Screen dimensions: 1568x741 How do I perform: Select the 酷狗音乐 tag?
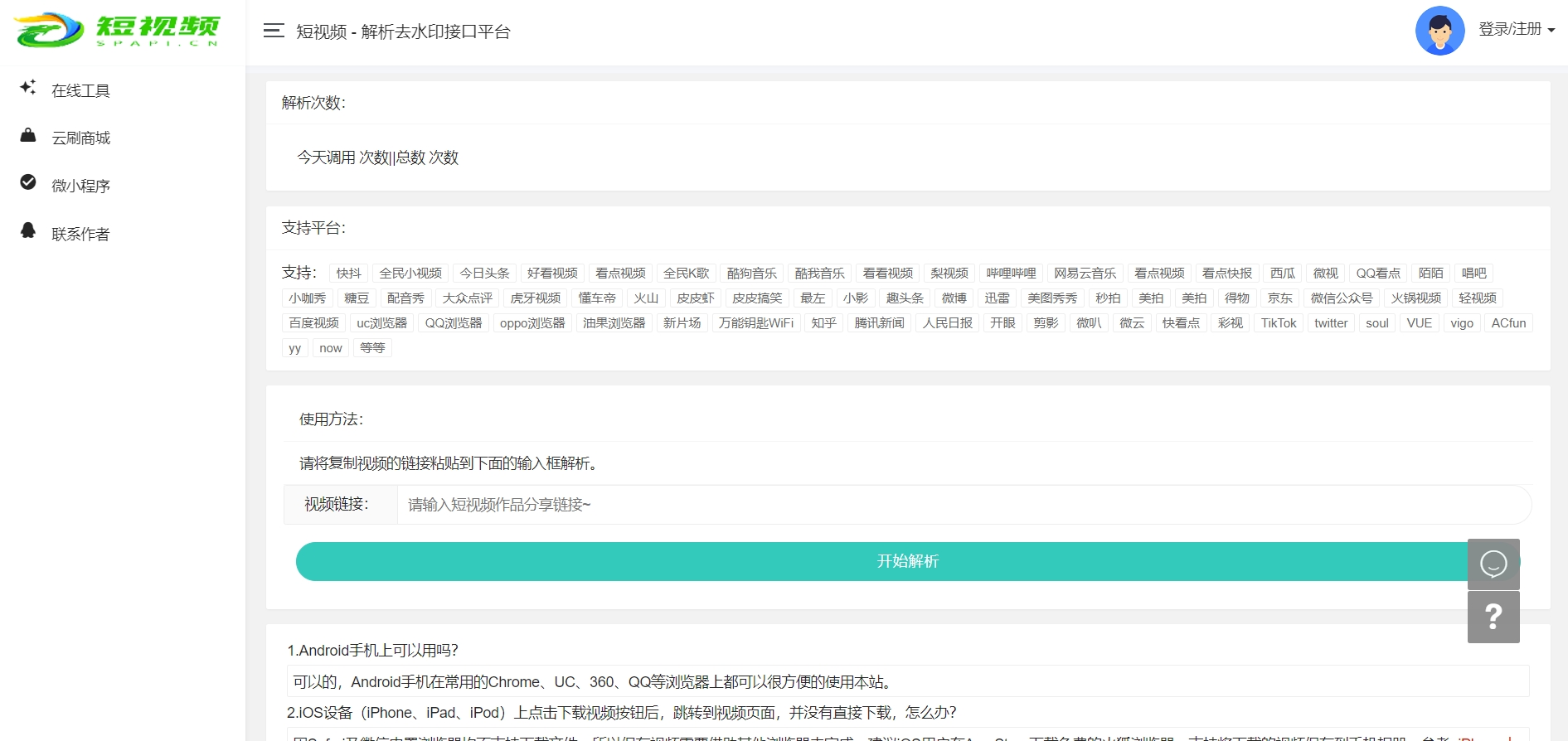coord(752,274)
